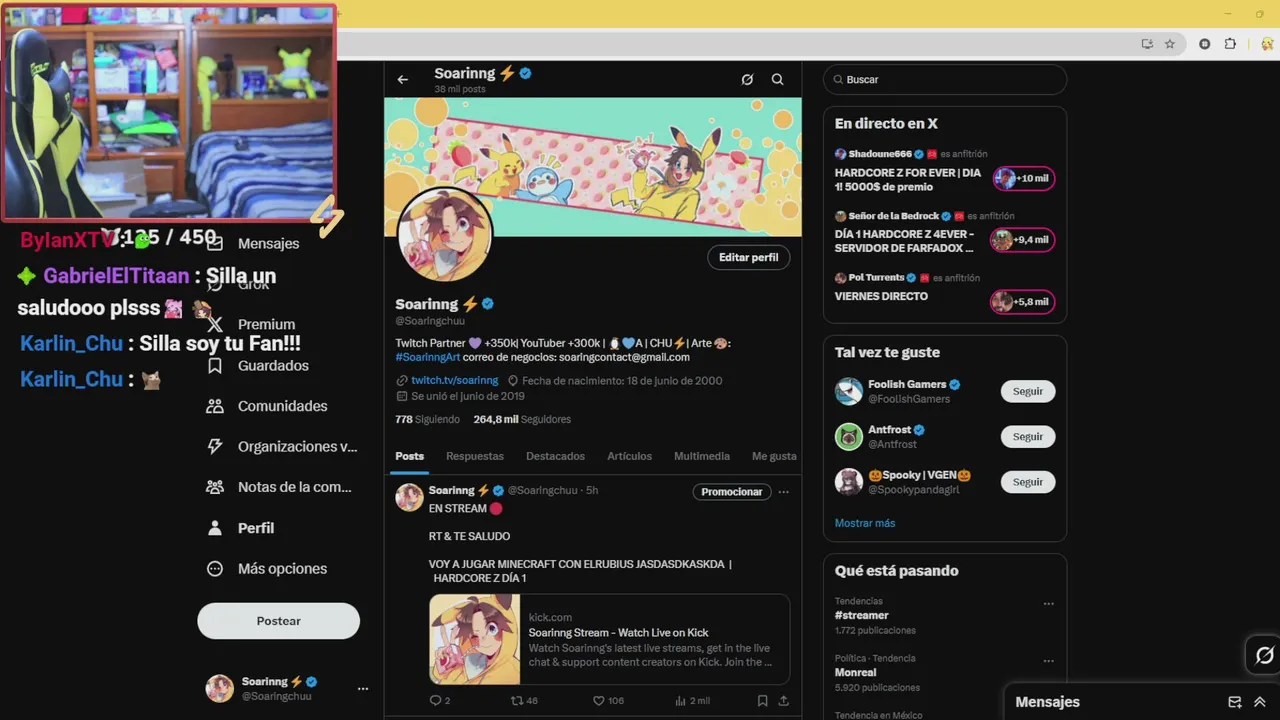Open the post view statistics icon
This screenshot has width=1280, height=720.
coord(681,701)
